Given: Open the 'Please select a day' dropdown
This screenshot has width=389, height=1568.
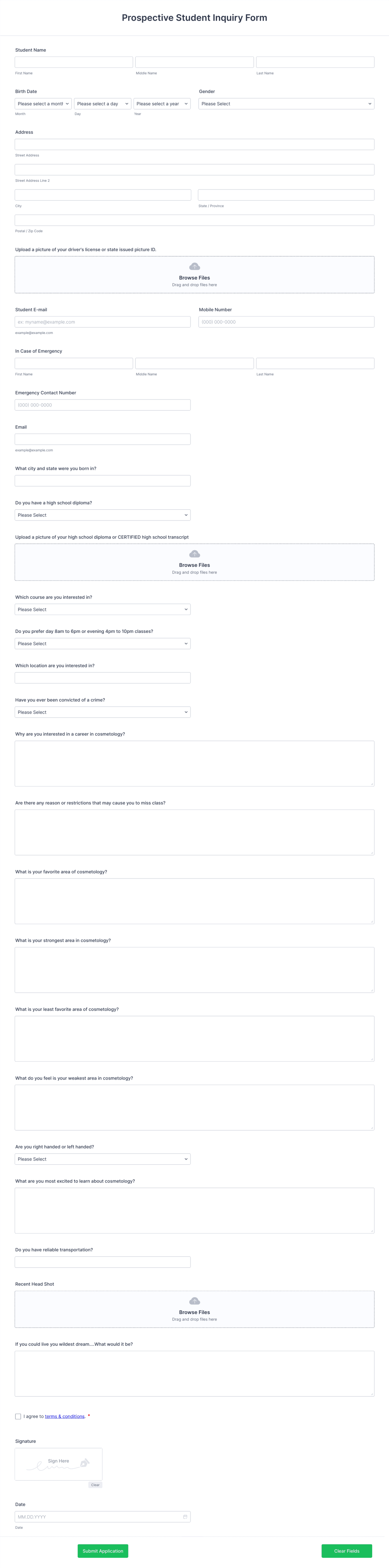Looking at the screenshot, I should click(x=102, y=103).
